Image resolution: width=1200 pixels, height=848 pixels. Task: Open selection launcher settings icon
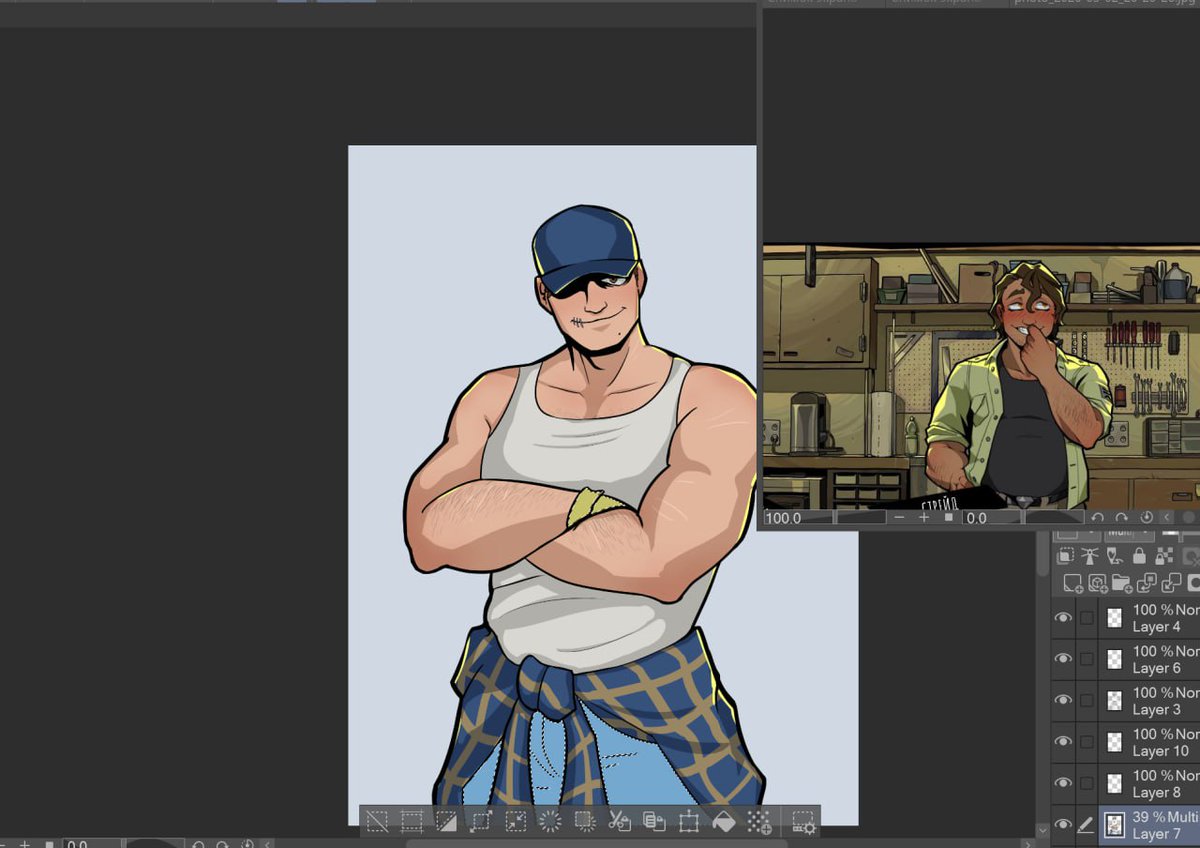(804, 822)
